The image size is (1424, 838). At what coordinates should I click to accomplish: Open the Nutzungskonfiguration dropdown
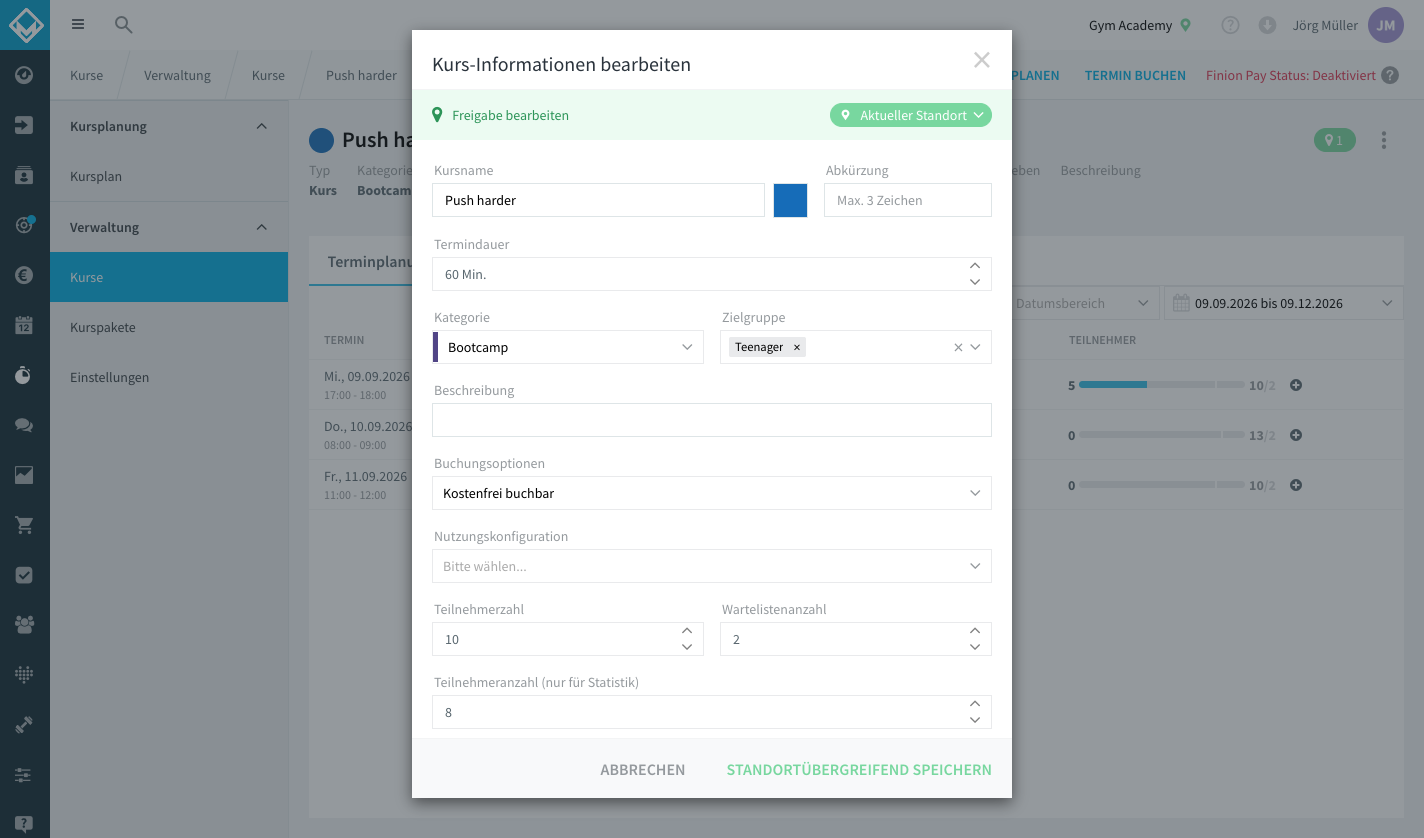[x=712, y=566]
